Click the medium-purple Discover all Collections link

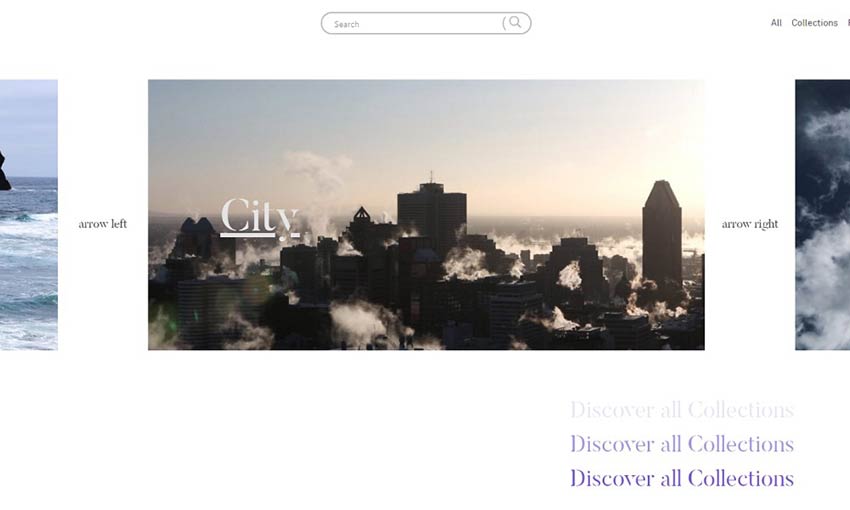(681, 444)
